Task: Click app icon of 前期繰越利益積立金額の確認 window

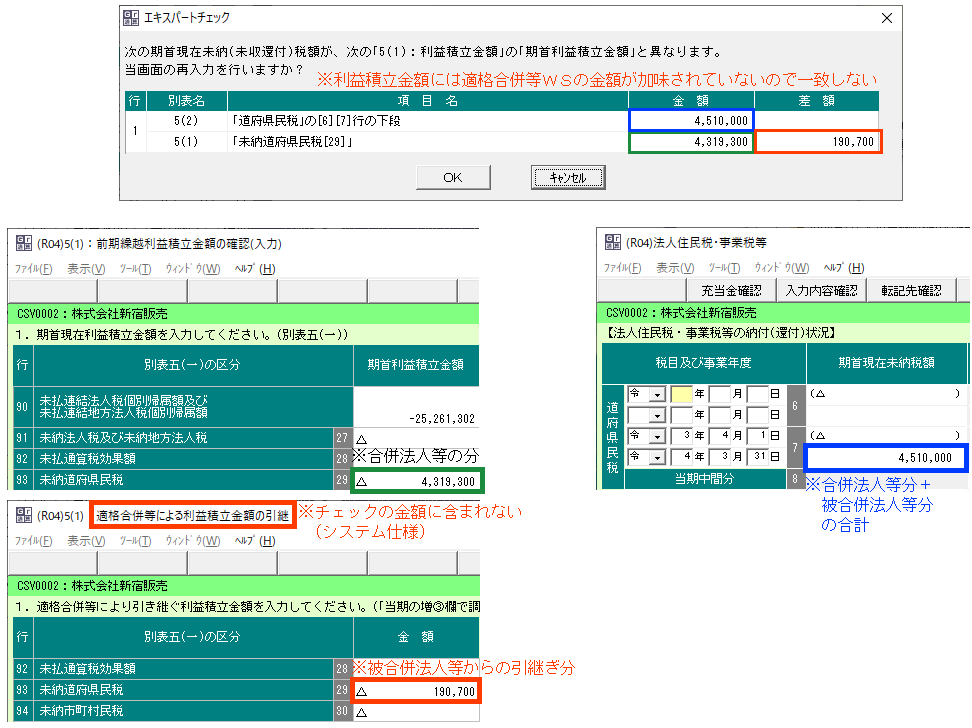Action: (x=21, y=242)
